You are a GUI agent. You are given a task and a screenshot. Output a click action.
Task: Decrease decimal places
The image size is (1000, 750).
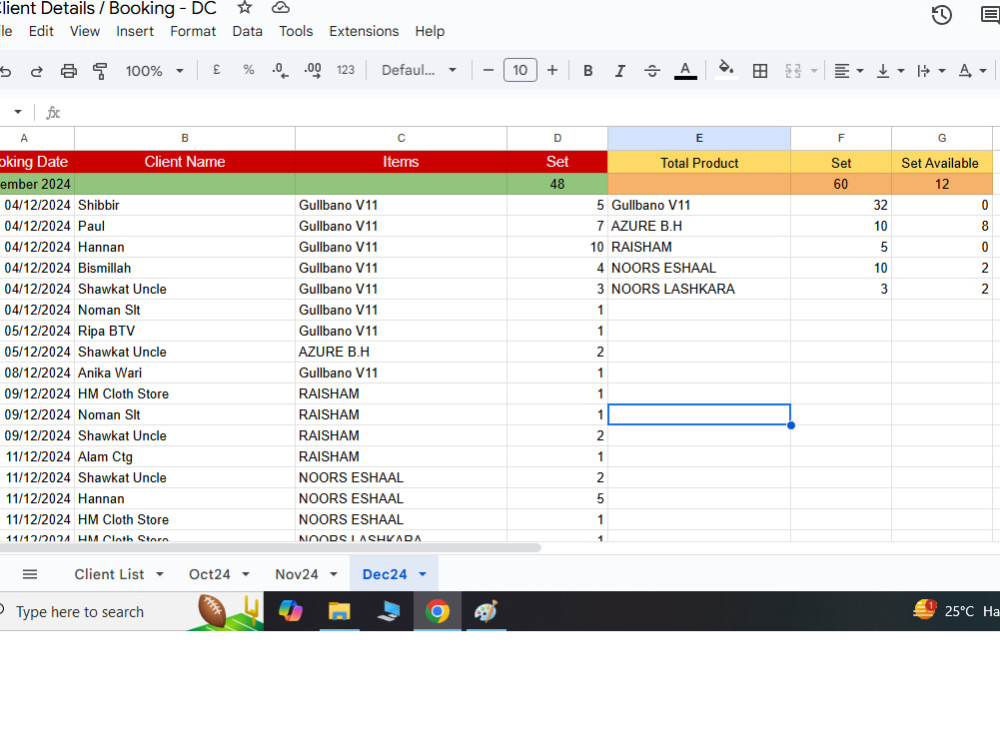(x=280, y=70)
